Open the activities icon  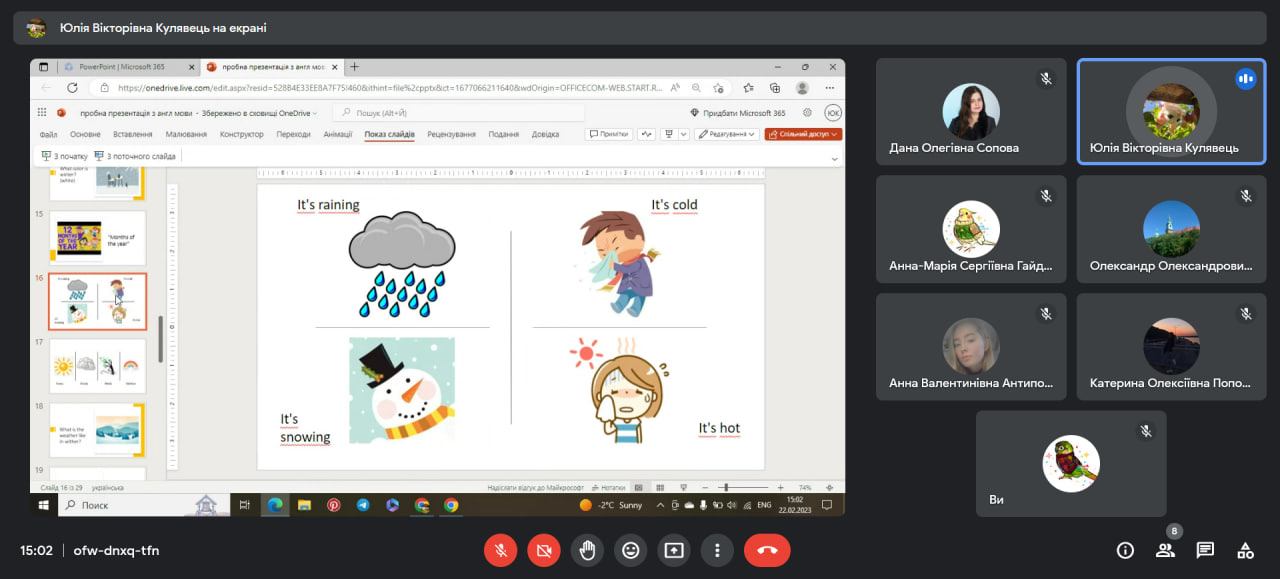coord(1245,550)
